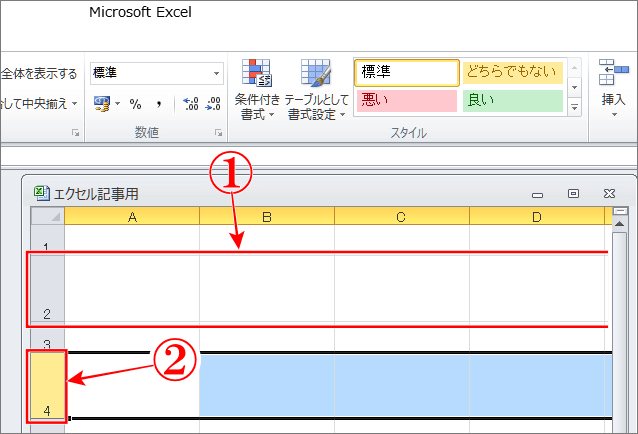Select row 1 header
Screen dimensions: 638x434
(x=48, y=239)
